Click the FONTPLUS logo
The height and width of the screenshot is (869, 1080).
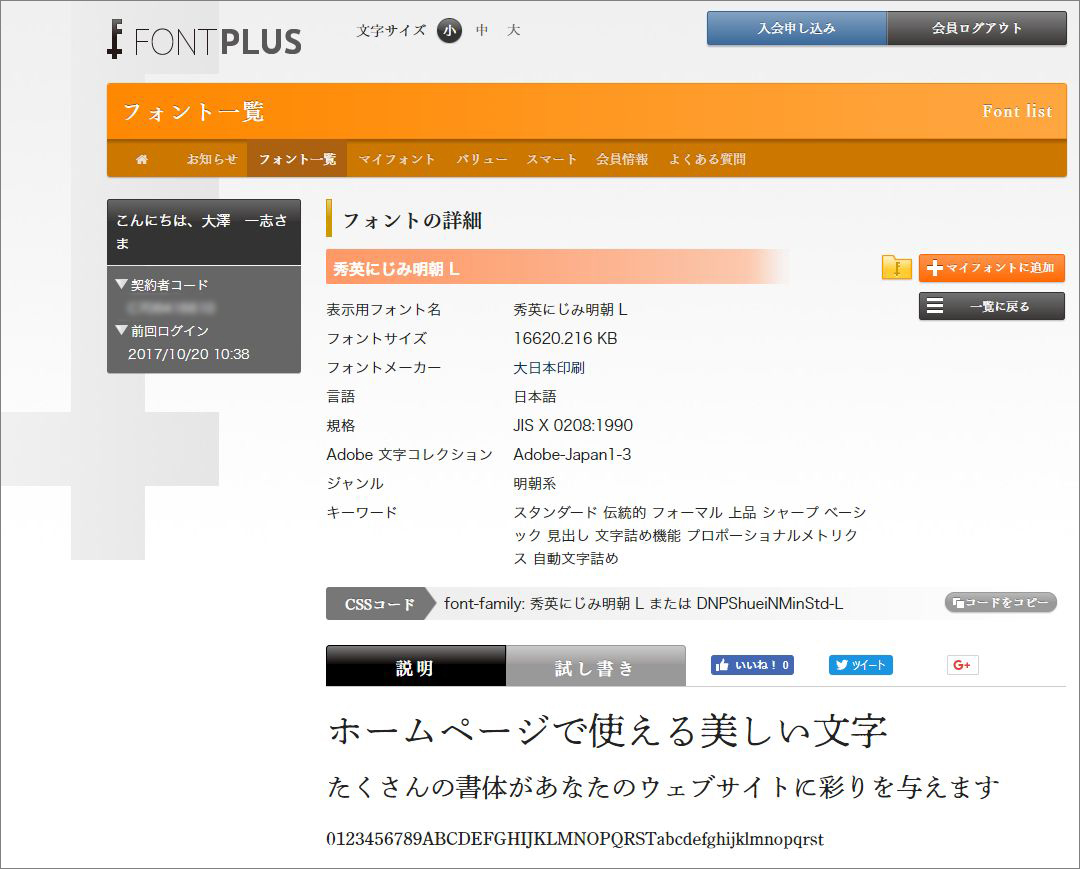click(205, 39)
